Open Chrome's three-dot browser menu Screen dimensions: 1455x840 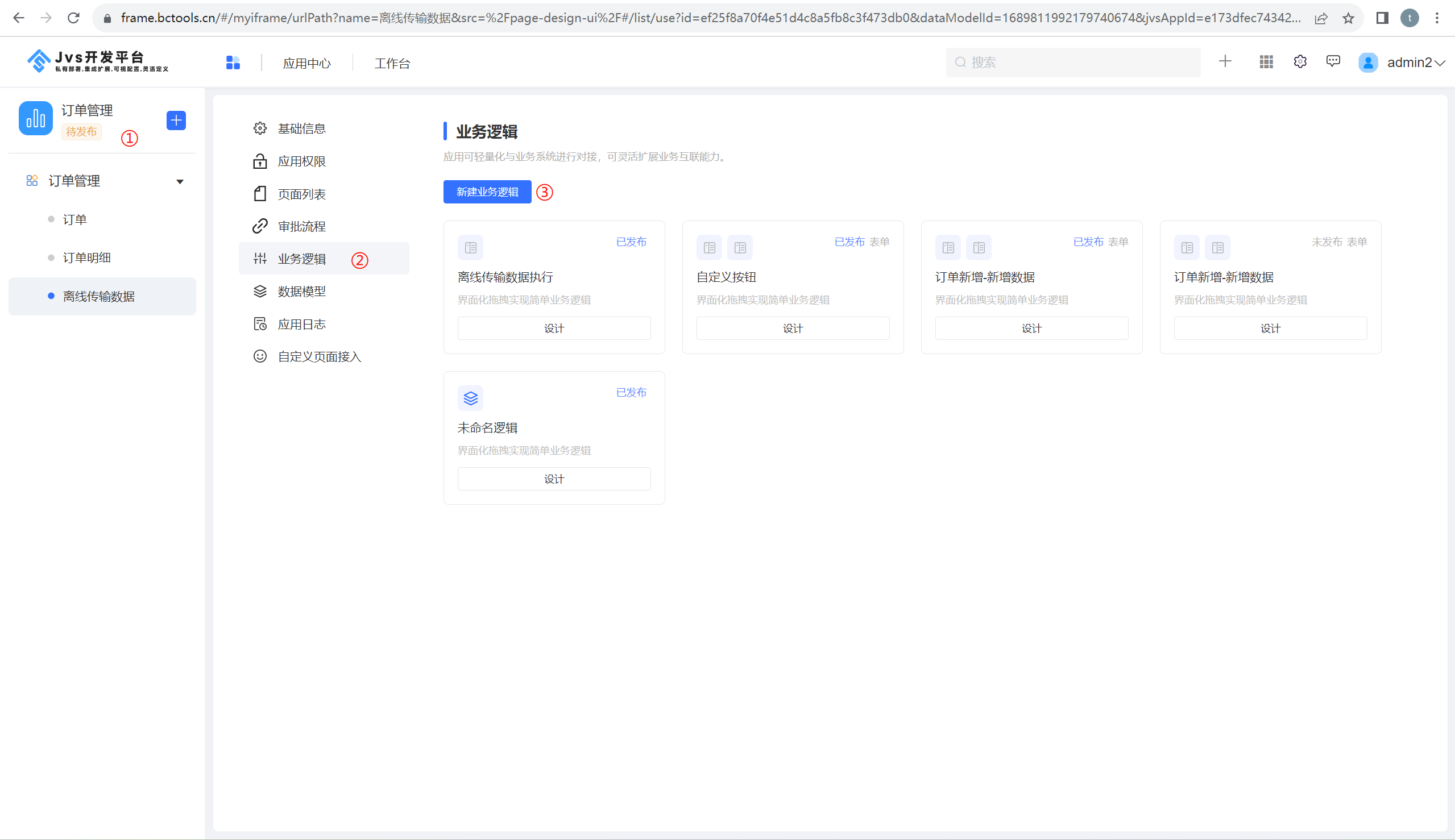pos(1437,18)
